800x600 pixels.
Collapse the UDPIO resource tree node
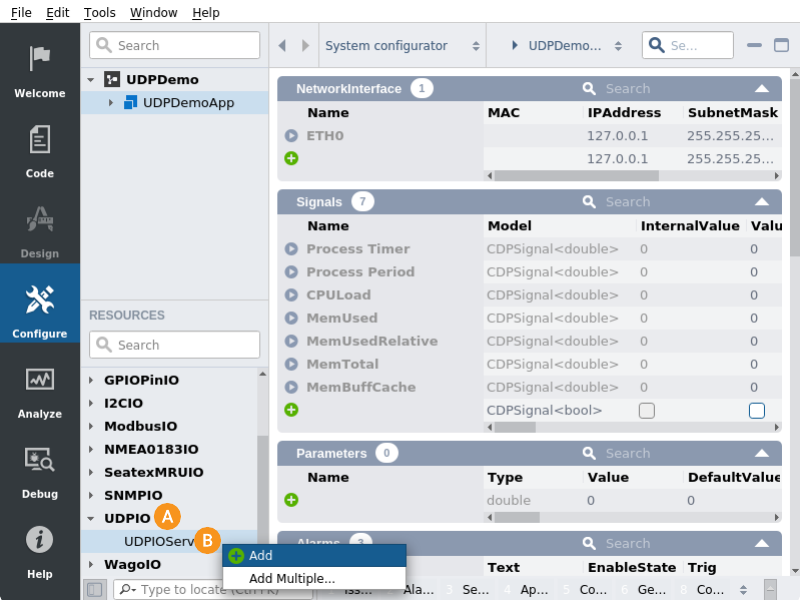pos(90,519)
